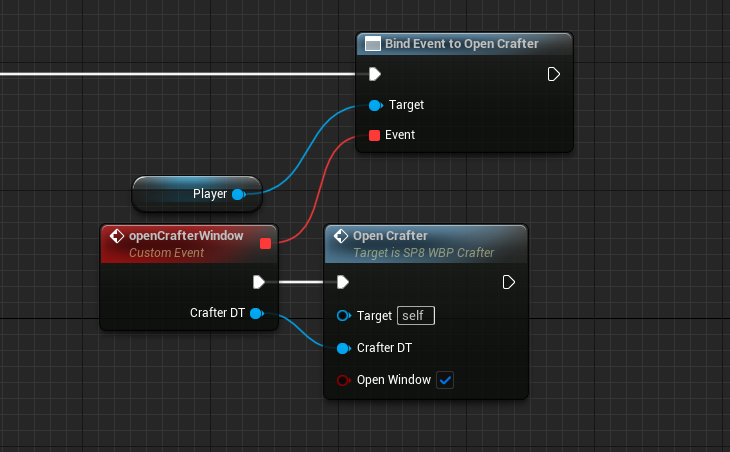Image resolution: width=730 pixels, height=452 pixels.
Task: Click Crafter DT output pin on custom event
Action: pyautogui.click(x=257, y=314)
